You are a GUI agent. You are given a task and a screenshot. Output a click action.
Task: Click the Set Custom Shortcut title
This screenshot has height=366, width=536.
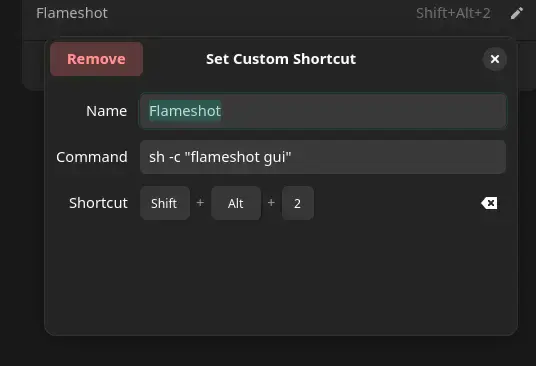281,59
